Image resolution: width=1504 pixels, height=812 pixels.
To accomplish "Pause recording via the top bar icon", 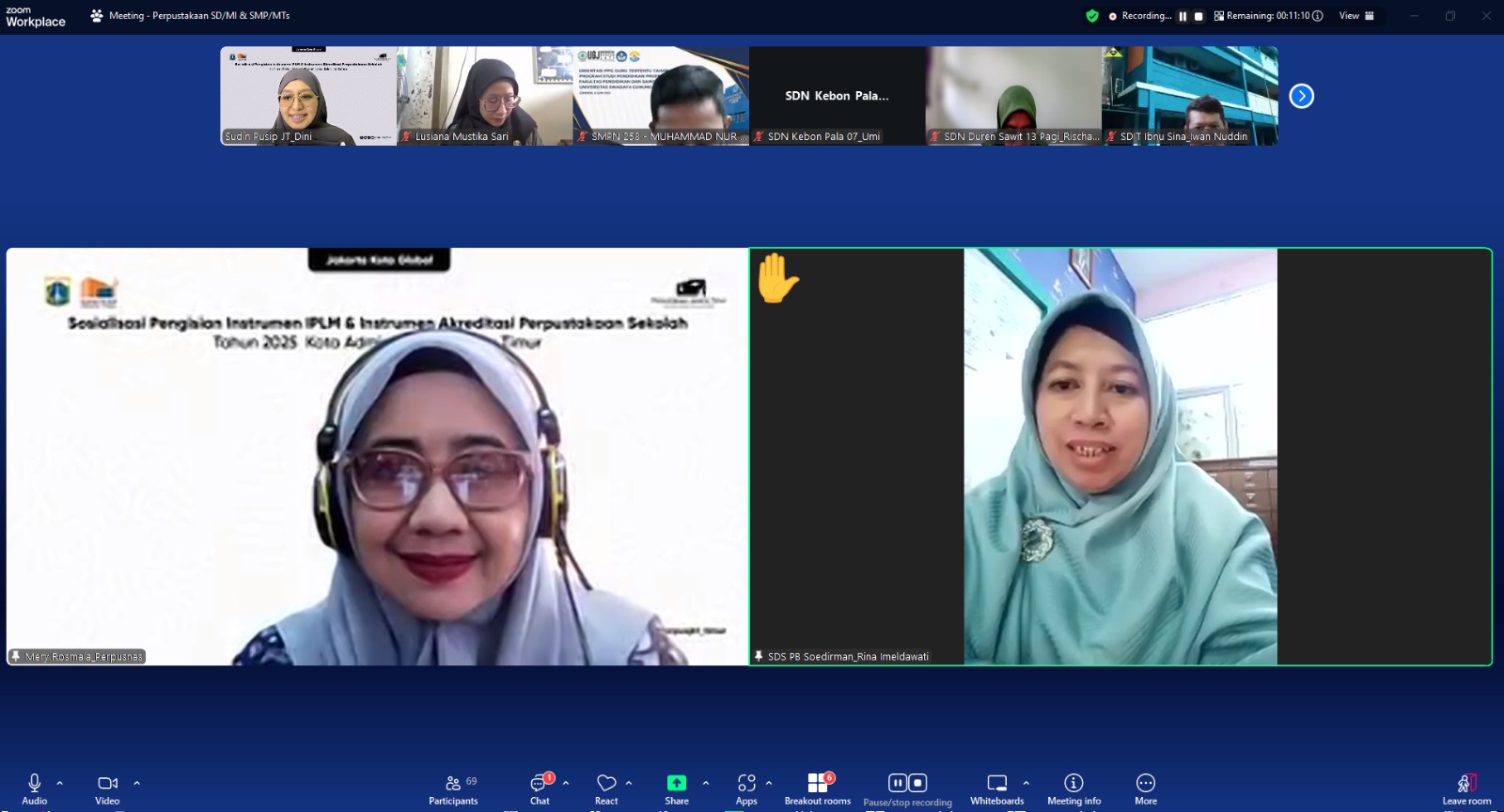I will [x=1183, y=16].
